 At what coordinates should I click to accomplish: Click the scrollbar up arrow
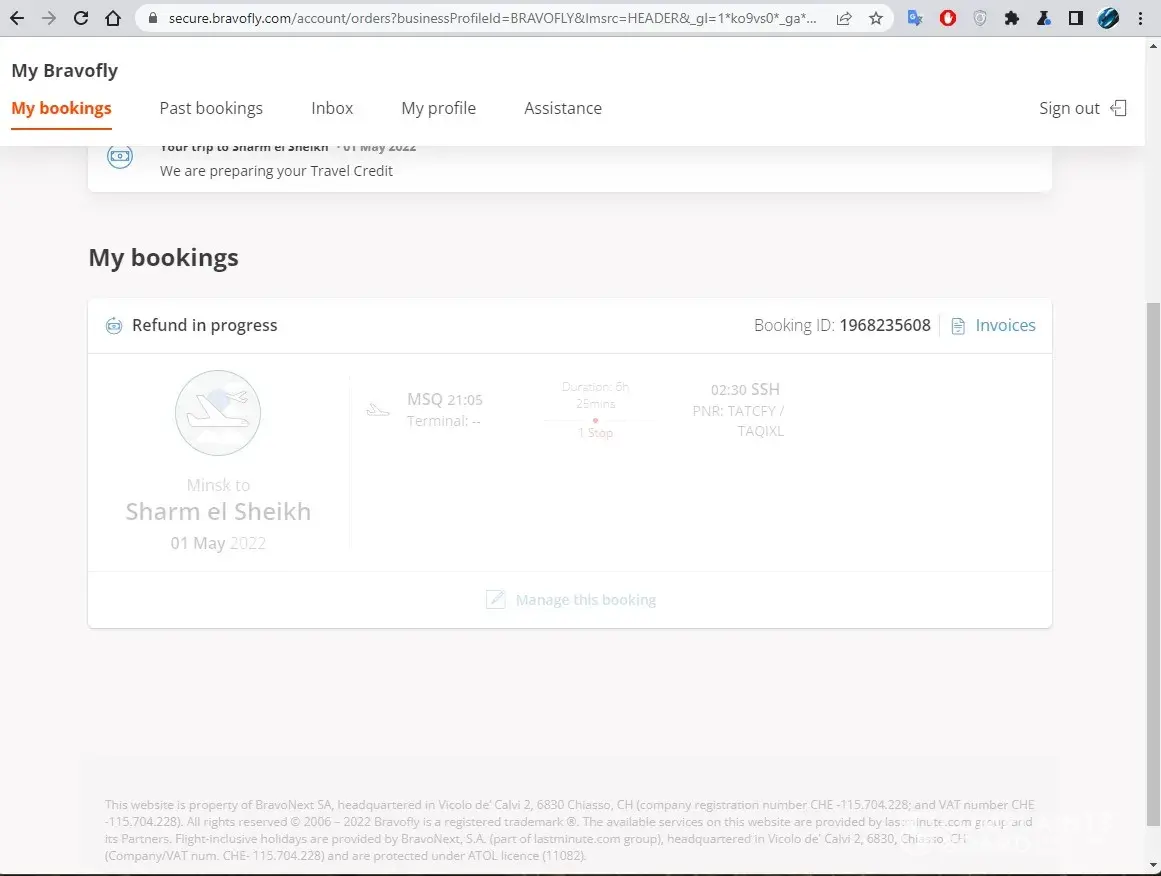[1153, 46]
